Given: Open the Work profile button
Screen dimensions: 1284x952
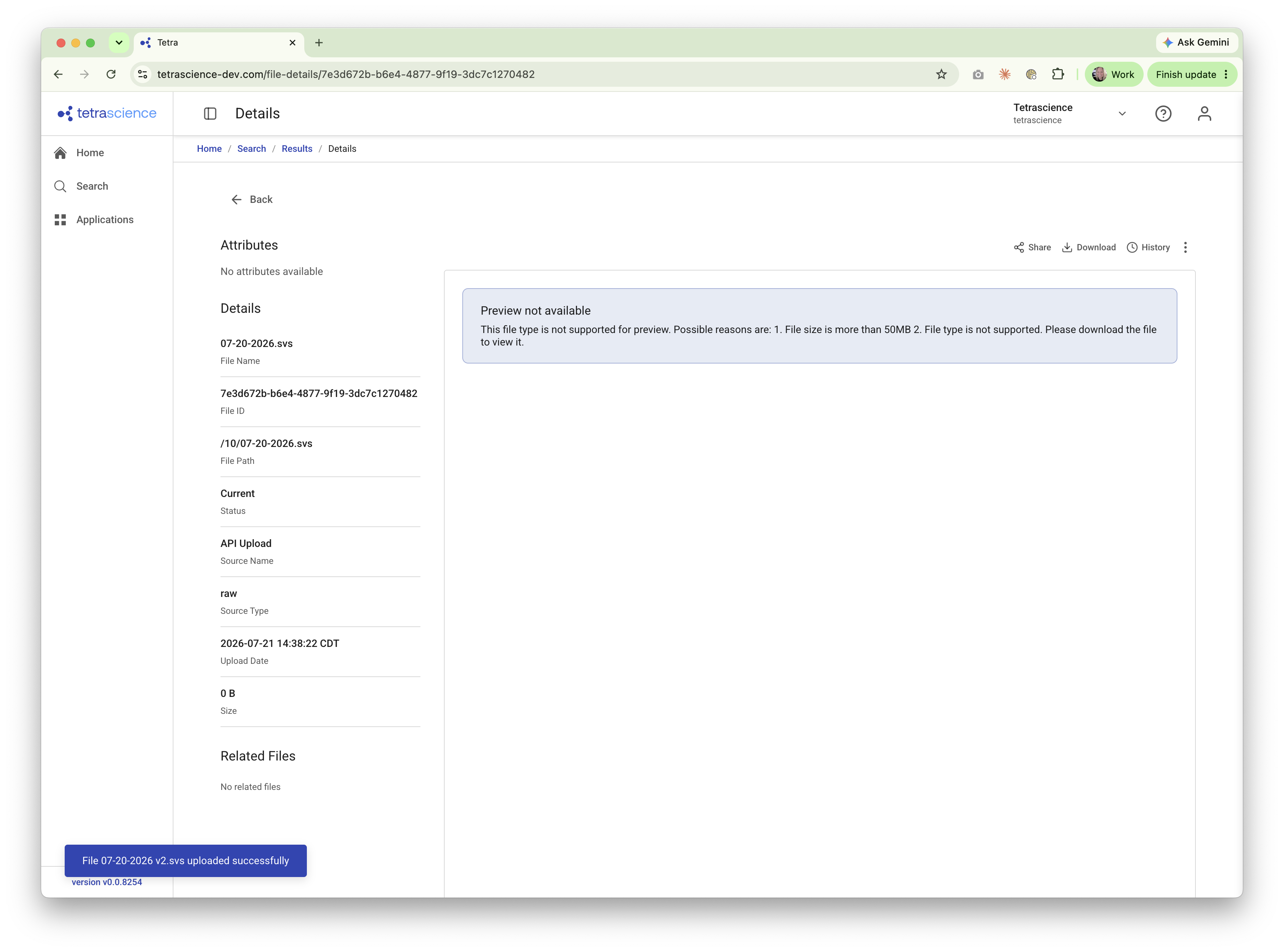Looking at the screenshot, I should (1113, 74).
